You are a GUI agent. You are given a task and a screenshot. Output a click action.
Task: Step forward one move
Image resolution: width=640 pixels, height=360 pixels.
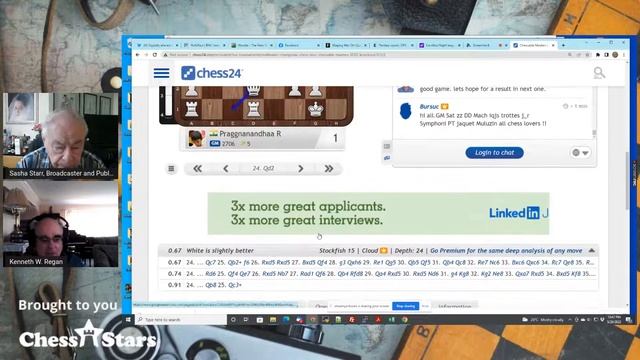tap(300, 169)
